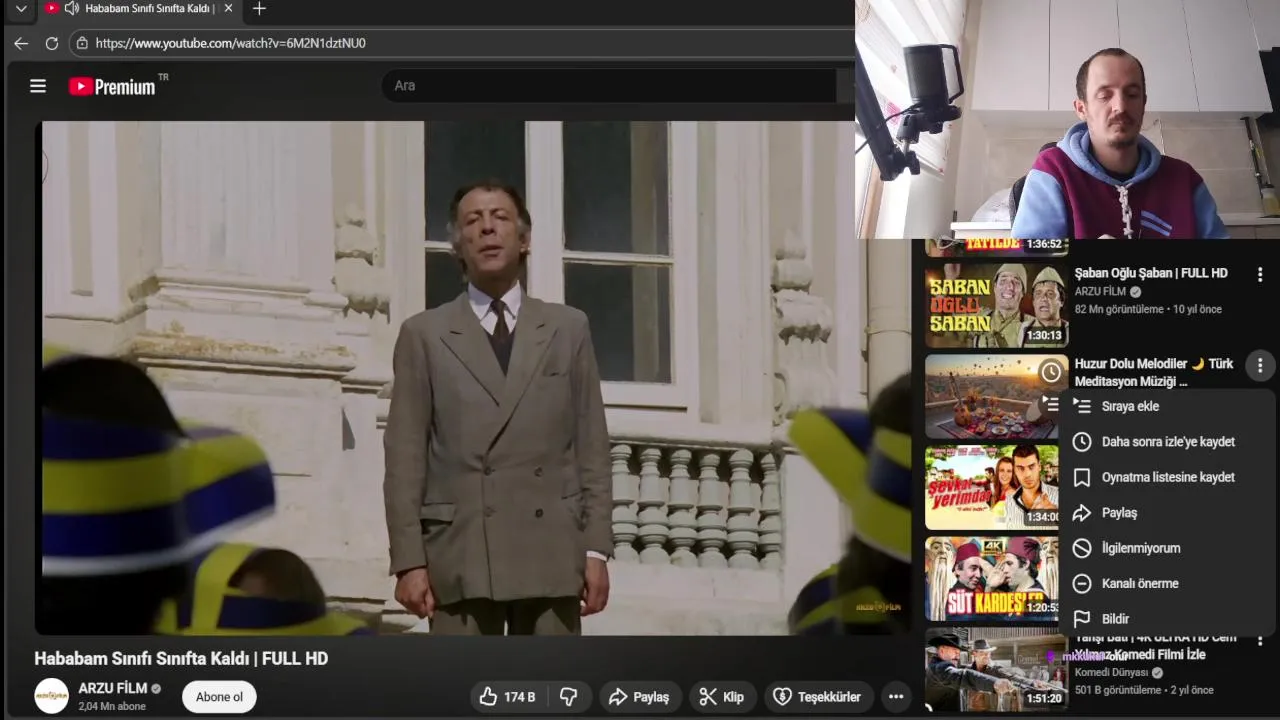Select Bildir report menu entry
This screenshot has height=720, width=1280.
pos(1166,619)
